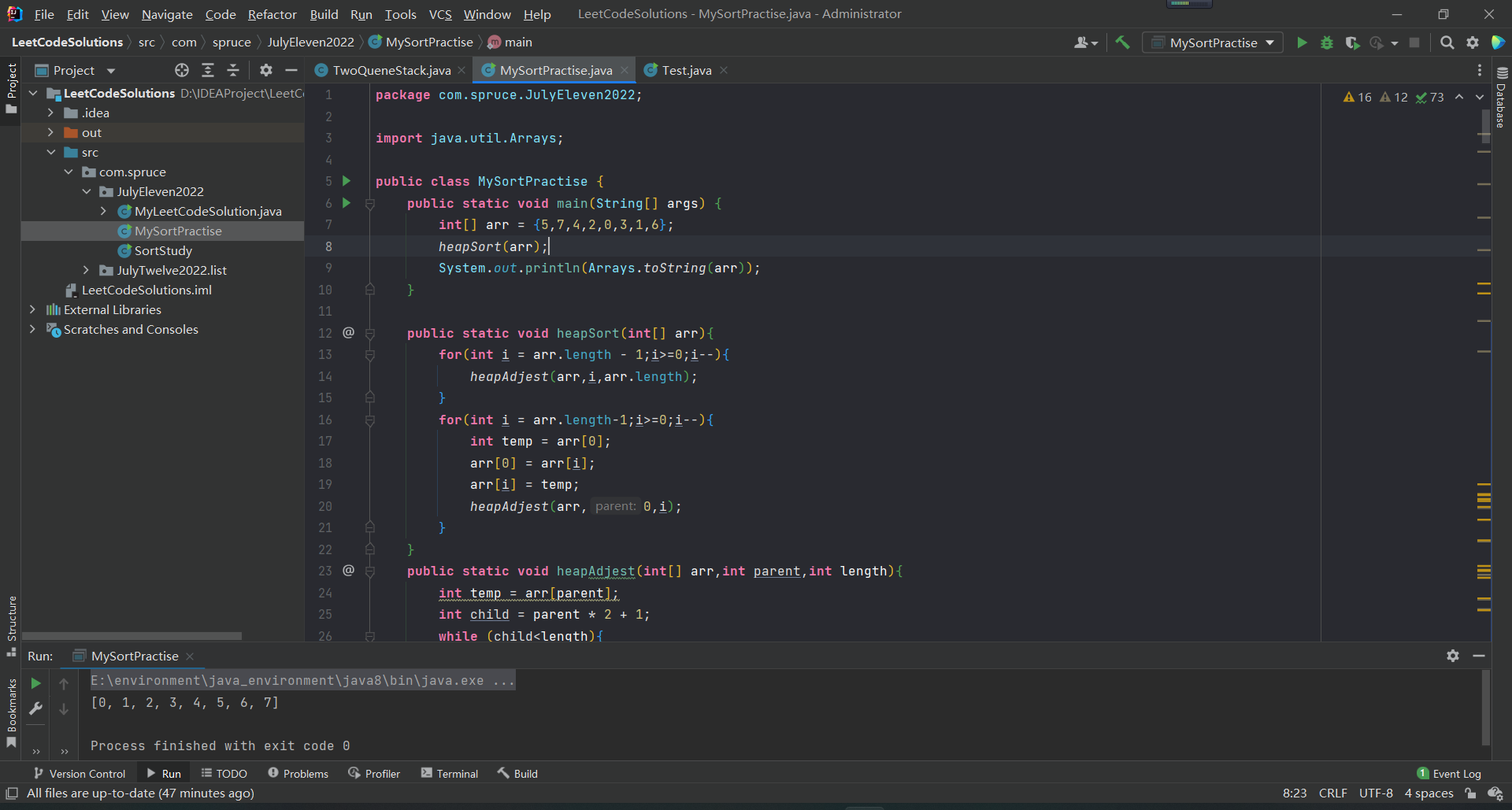This screenshot has width=1512, height=810.
Task: Select SortStudy file in project tree
Action: [x=163, y=250]
